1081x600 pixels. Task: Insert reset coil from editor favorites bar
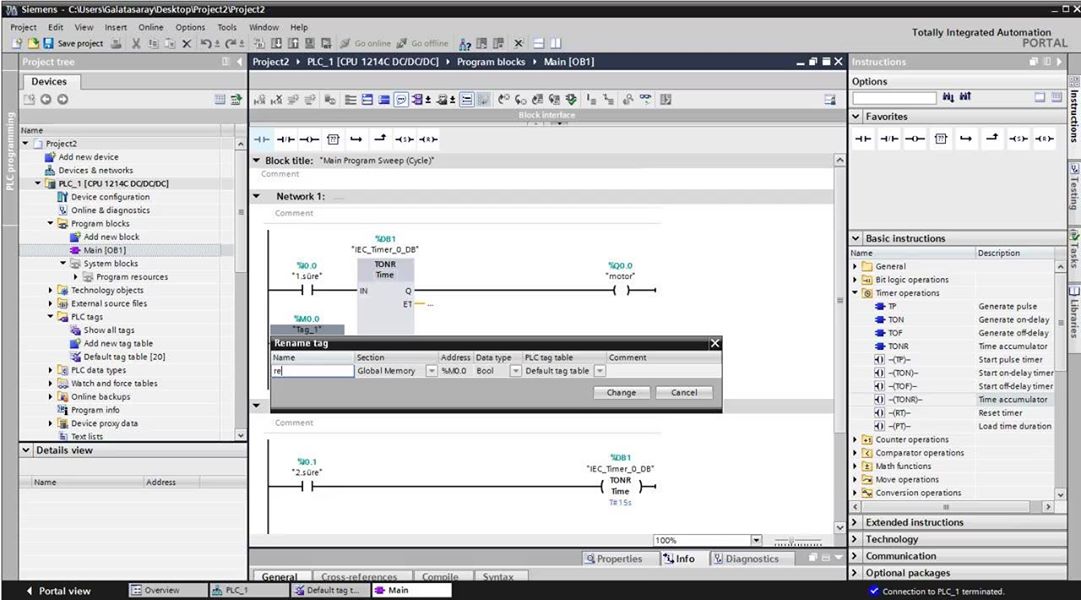428,139
